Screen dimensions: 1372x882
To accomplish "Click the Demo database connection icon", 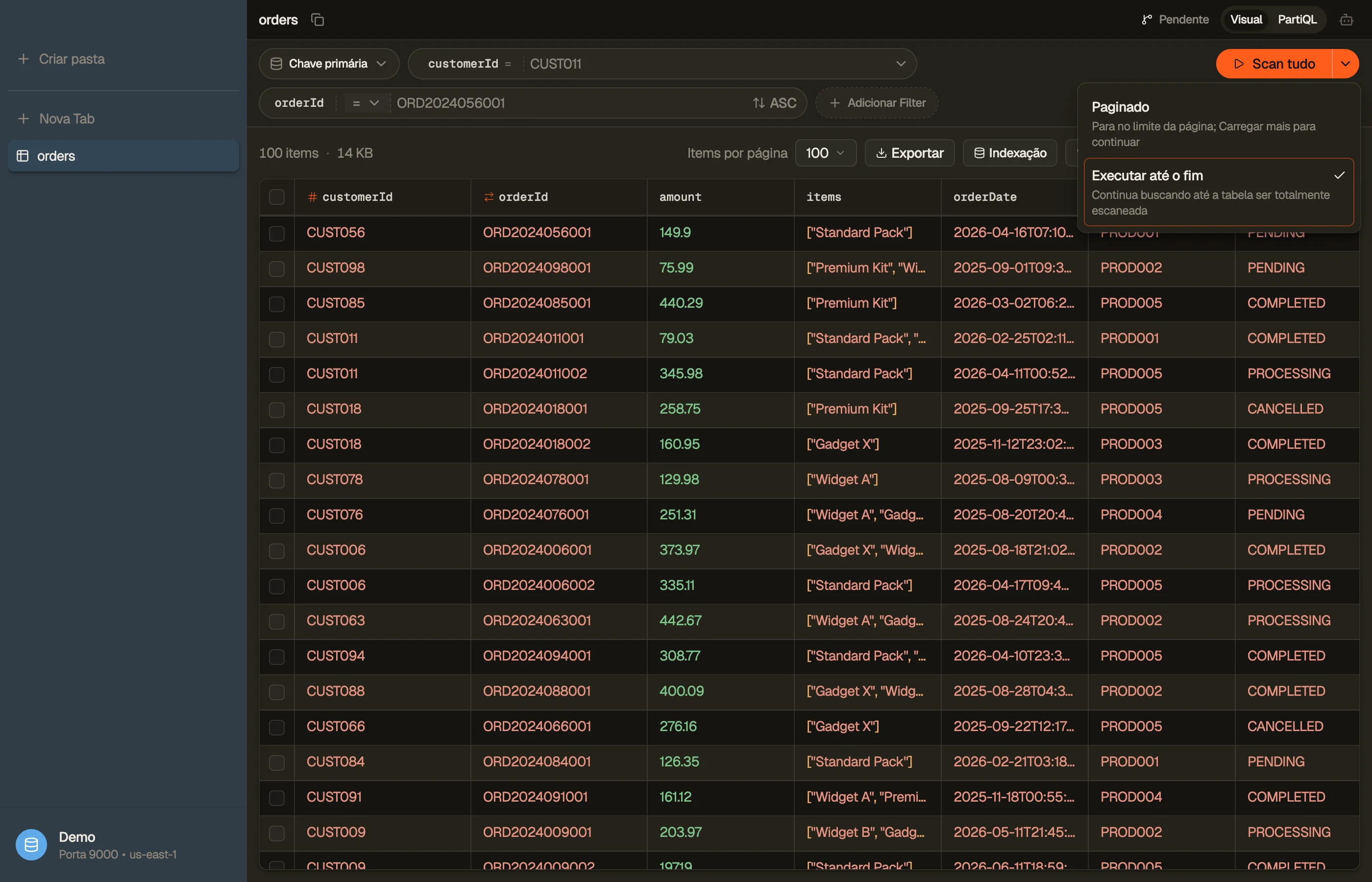I will pos(31,845).
